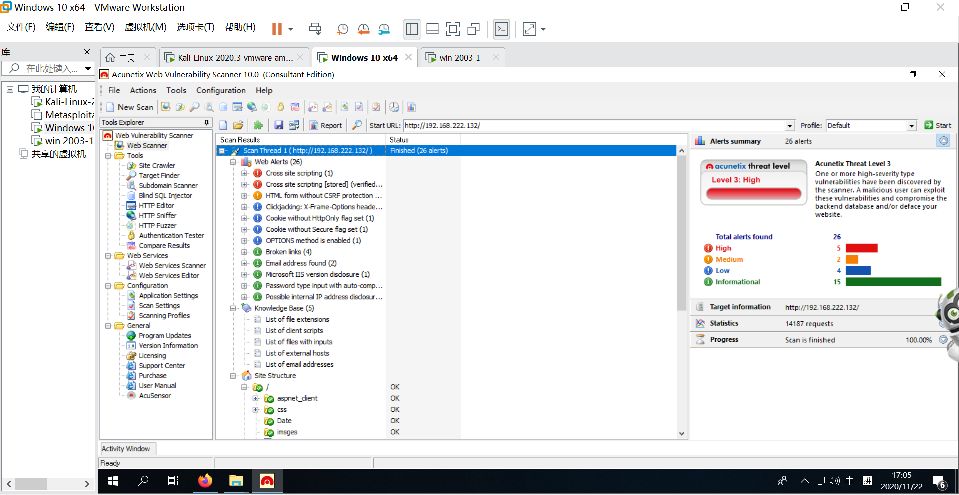Toggle VMware thumbnail bar button

point(432,29)
